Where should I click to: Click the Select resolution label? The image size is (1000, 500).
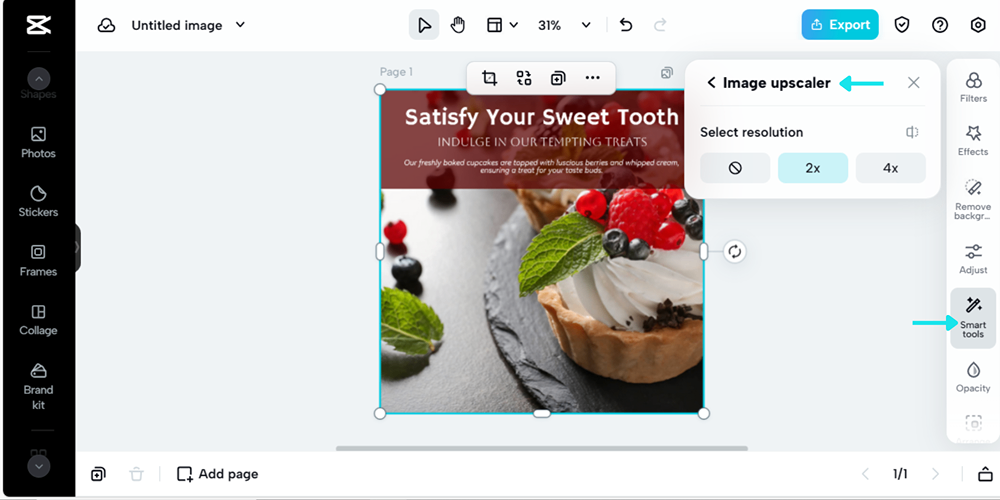point(751,132)
